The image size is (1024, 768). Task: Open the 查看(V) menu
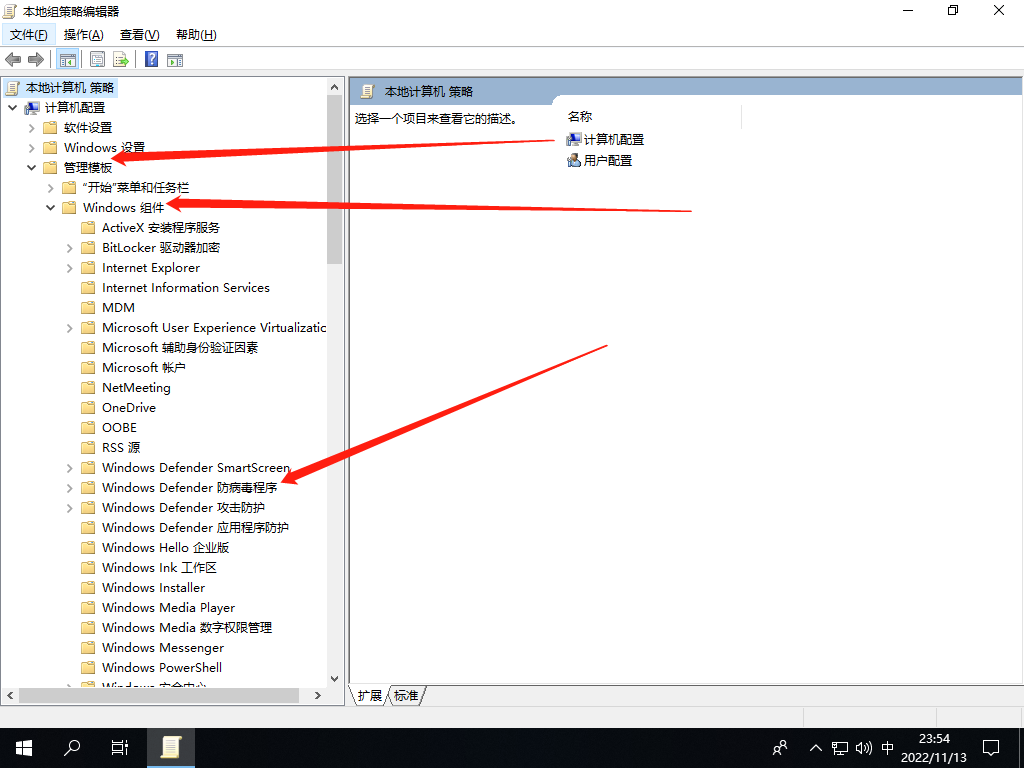(x=140, y=35)
